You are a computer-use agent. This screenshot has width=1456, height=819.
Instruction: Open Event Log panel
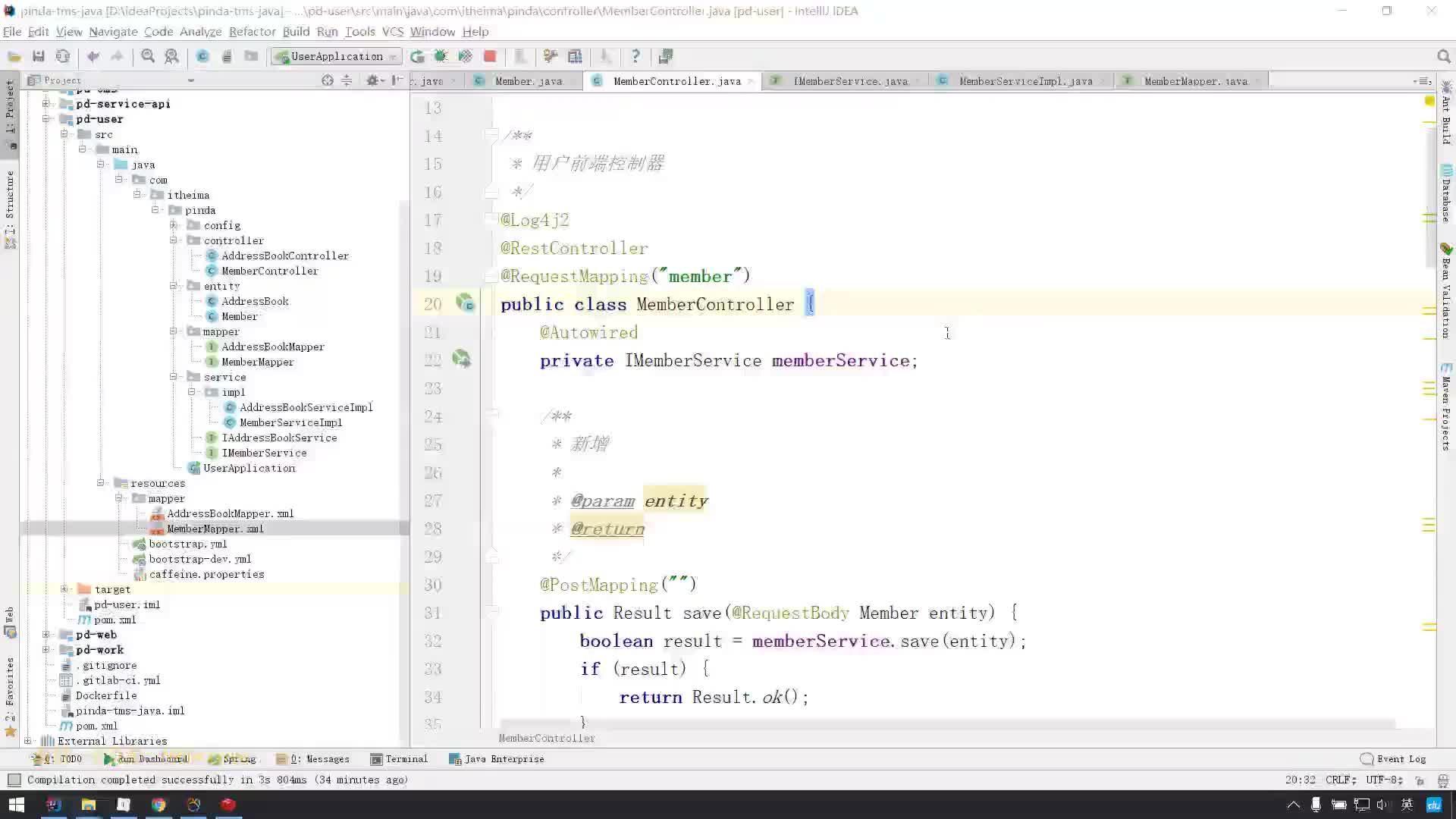1393,759
